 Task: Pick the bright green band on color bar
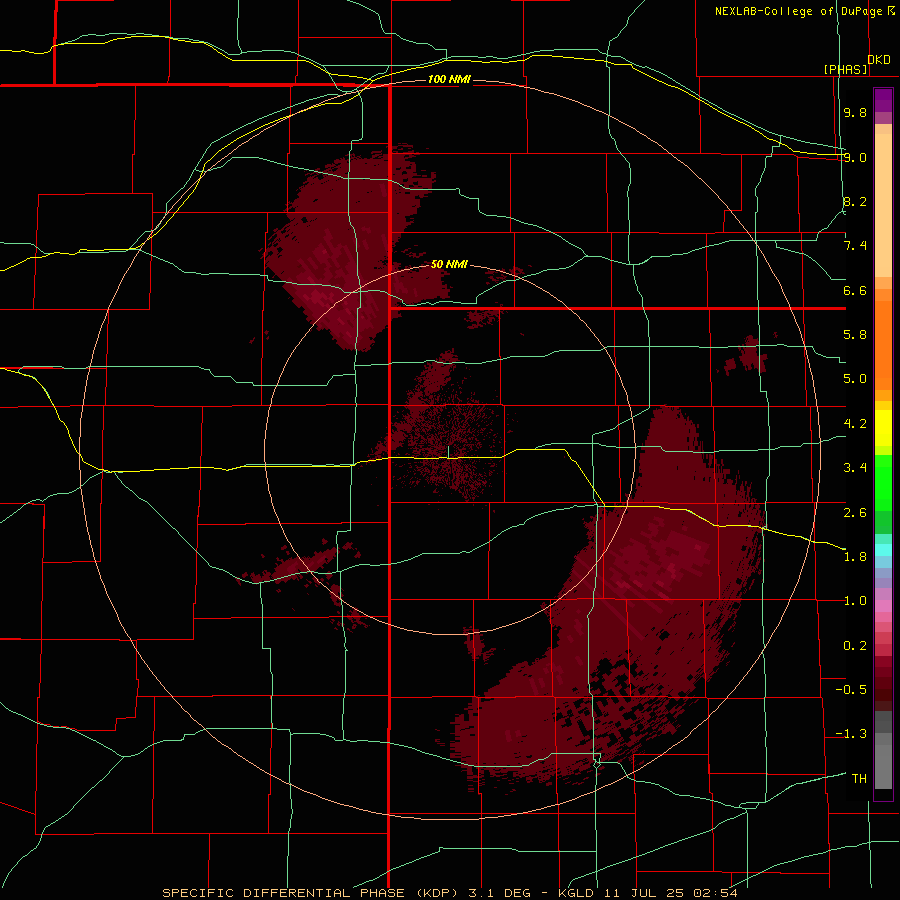coord(883,483)
